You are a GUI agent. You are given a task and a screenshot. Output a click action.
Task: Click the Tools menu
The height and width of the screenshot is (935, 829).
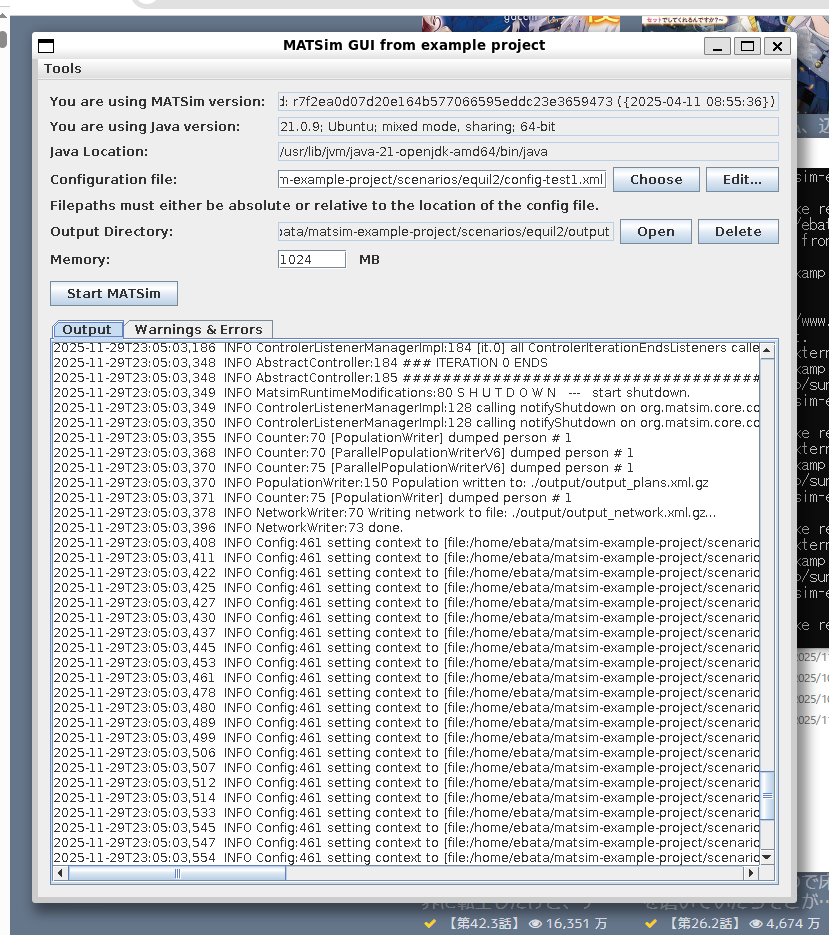point(63,69)
